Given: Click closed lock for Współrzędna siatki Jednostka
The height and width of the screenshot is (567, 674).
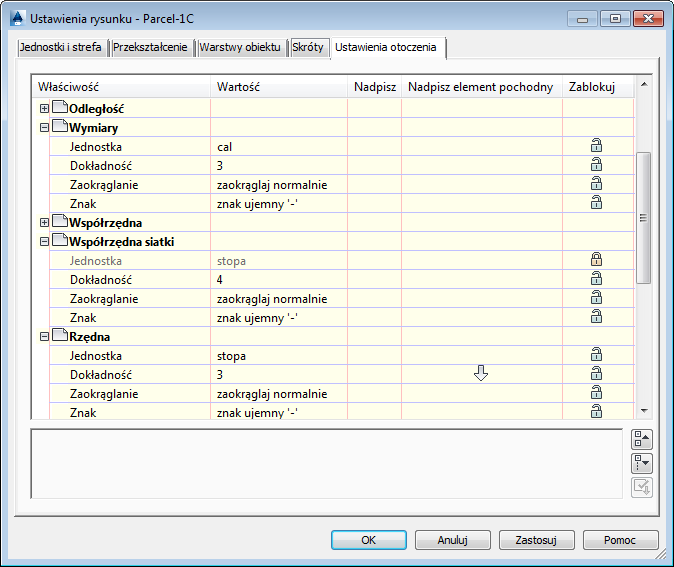Looking at the screenshot, I should click(596, 260).
